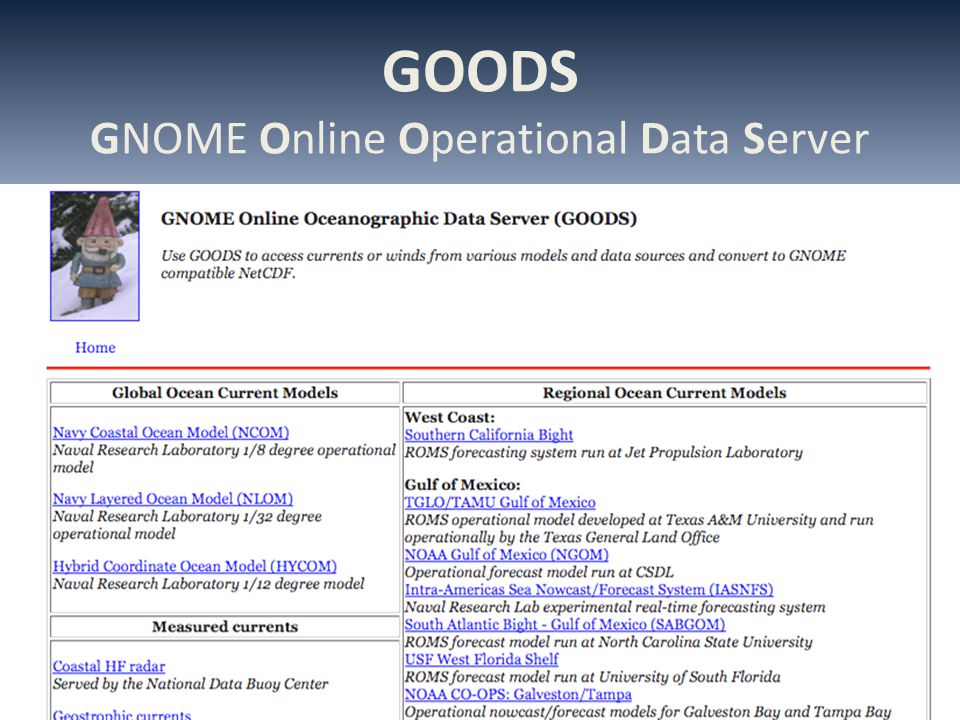
Task: Click the Measured currents header
Action: [225, 626]
